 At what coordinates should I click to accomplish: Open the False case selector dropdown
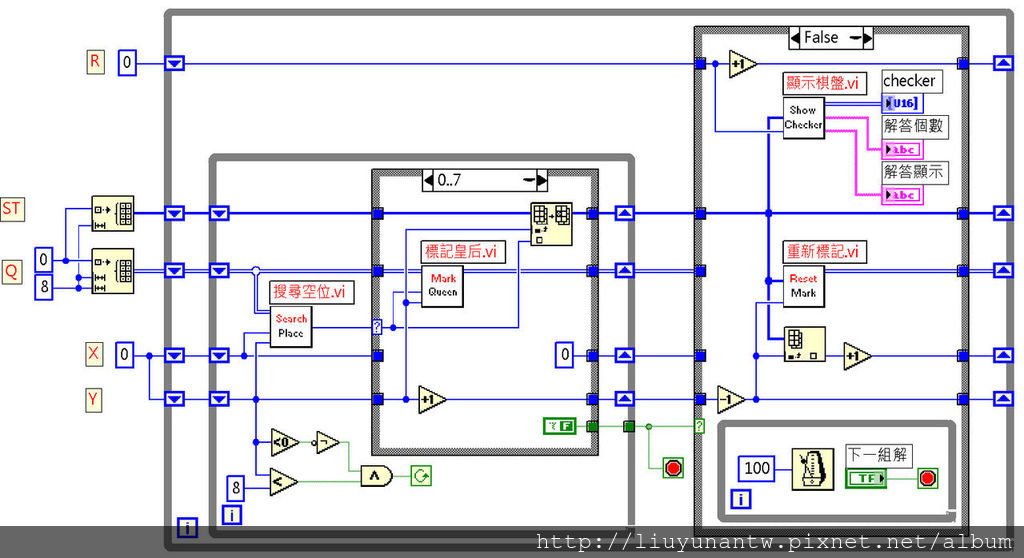[x=855, y=38]
